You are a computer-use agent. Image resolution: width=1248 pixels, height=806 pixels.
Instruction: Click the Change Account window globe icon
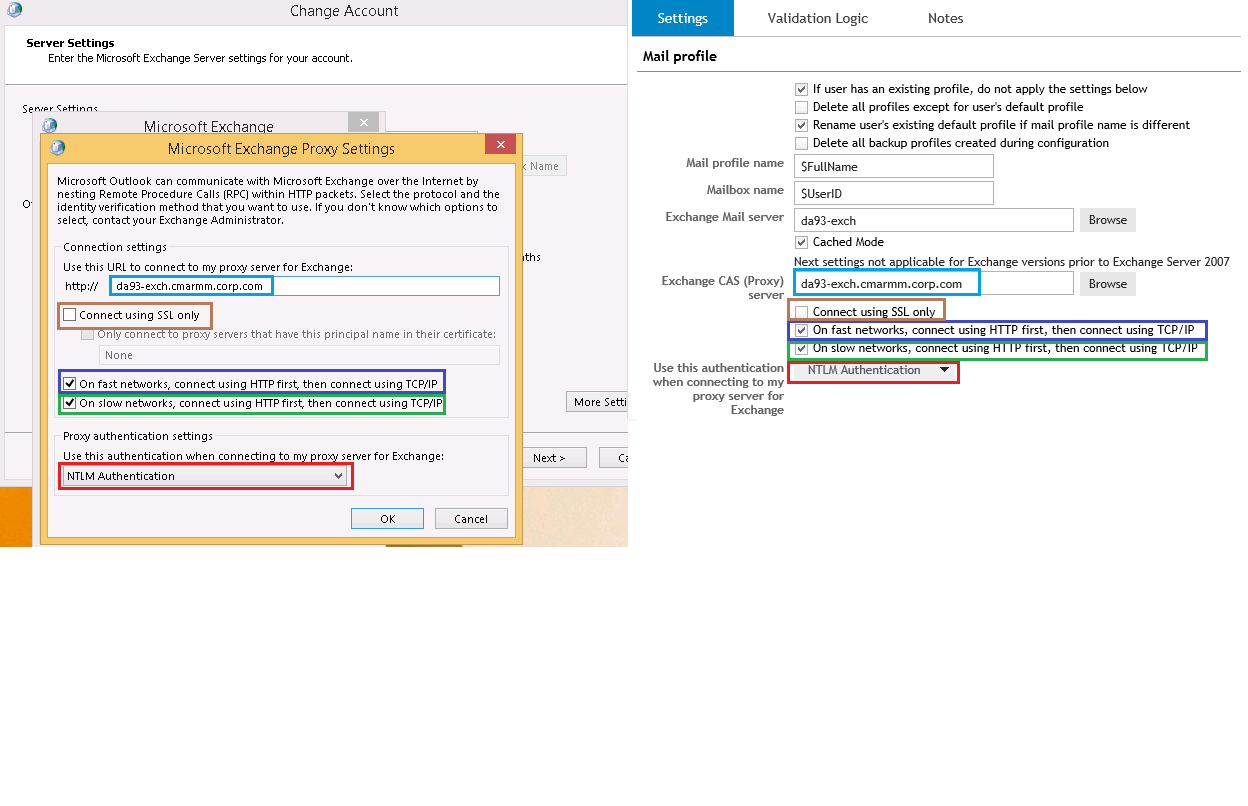[14, 11]
